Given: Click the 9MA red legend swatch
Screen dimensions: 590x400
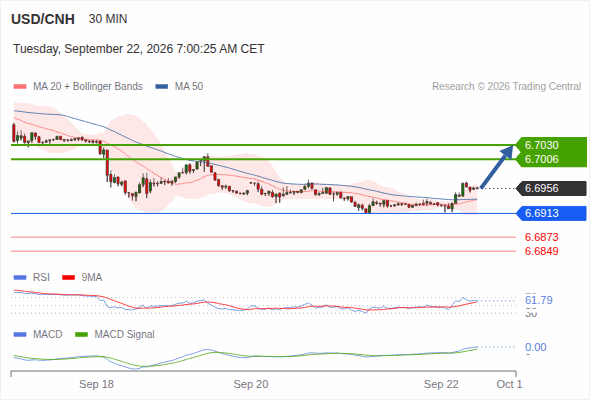Looking at the screenshot, I should tap(68, 278).
